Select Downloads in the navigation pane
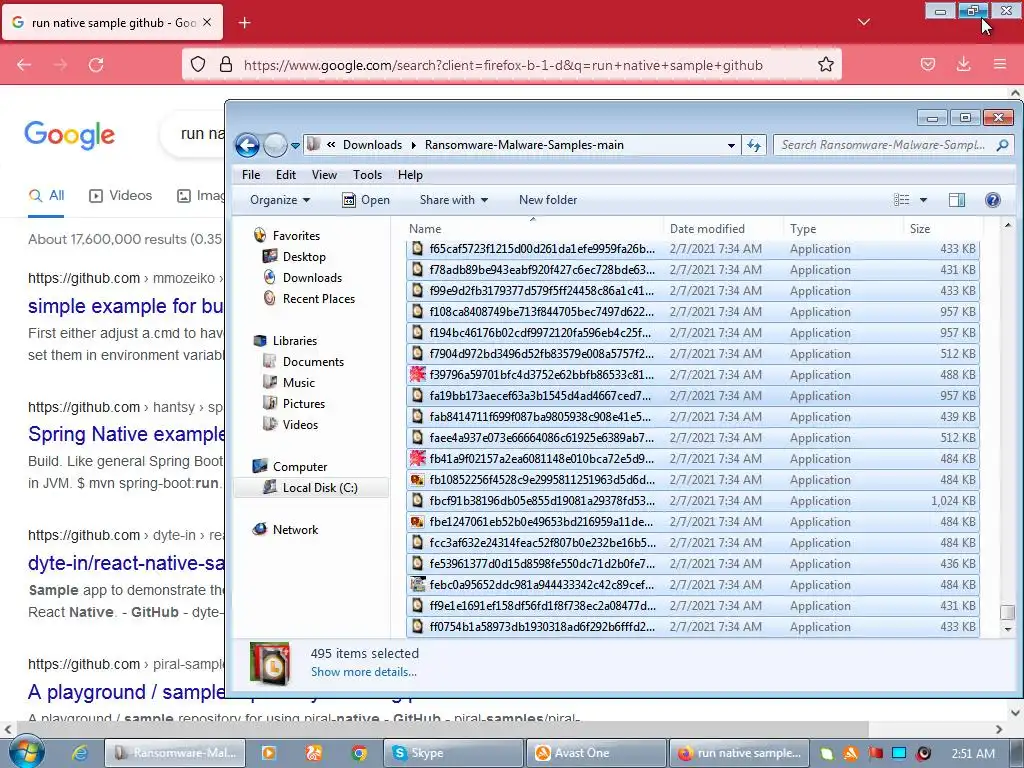The image size is (1024, 768). coord(312,278)
